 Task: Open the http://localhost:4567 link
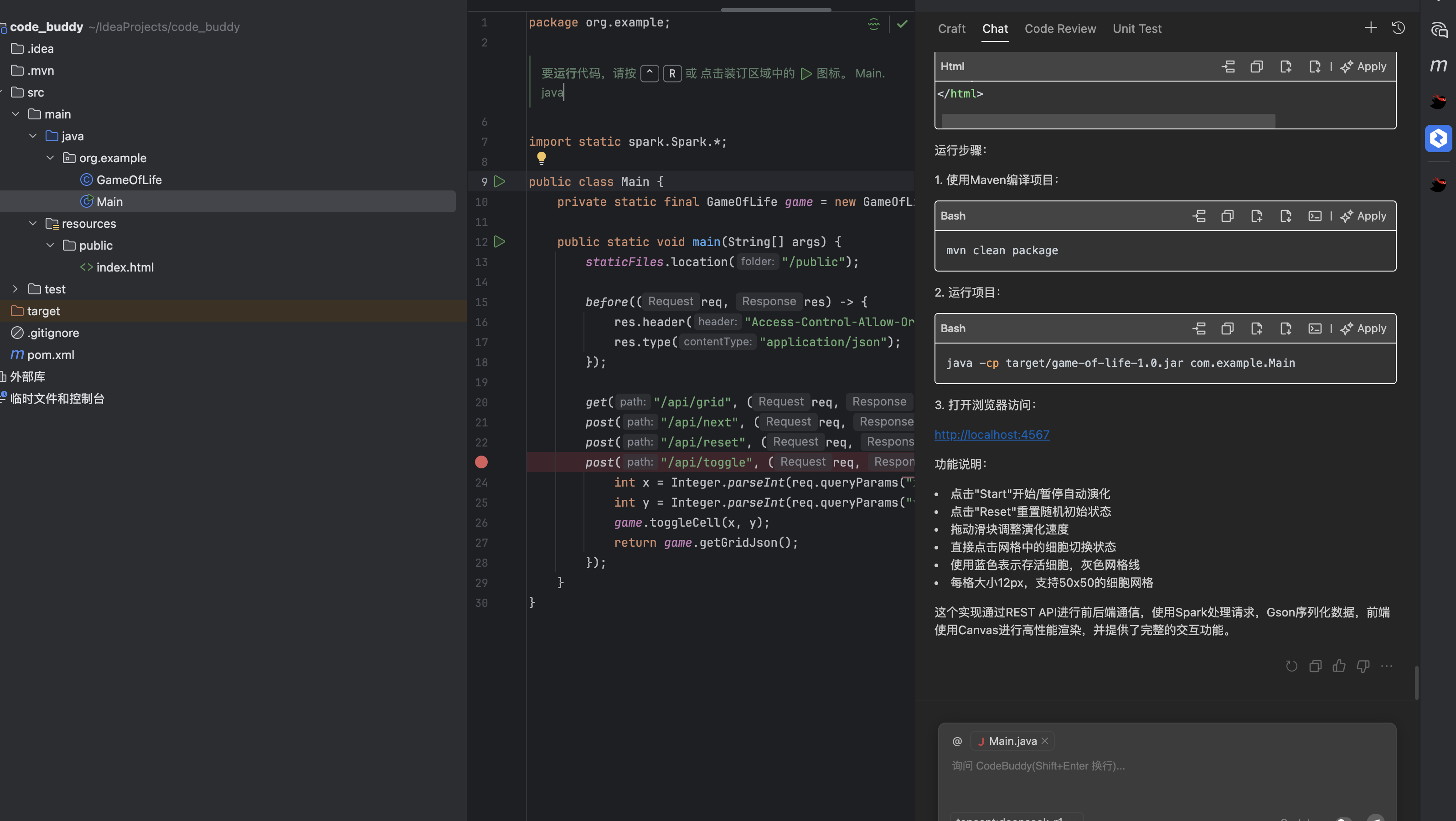point(991,434)
